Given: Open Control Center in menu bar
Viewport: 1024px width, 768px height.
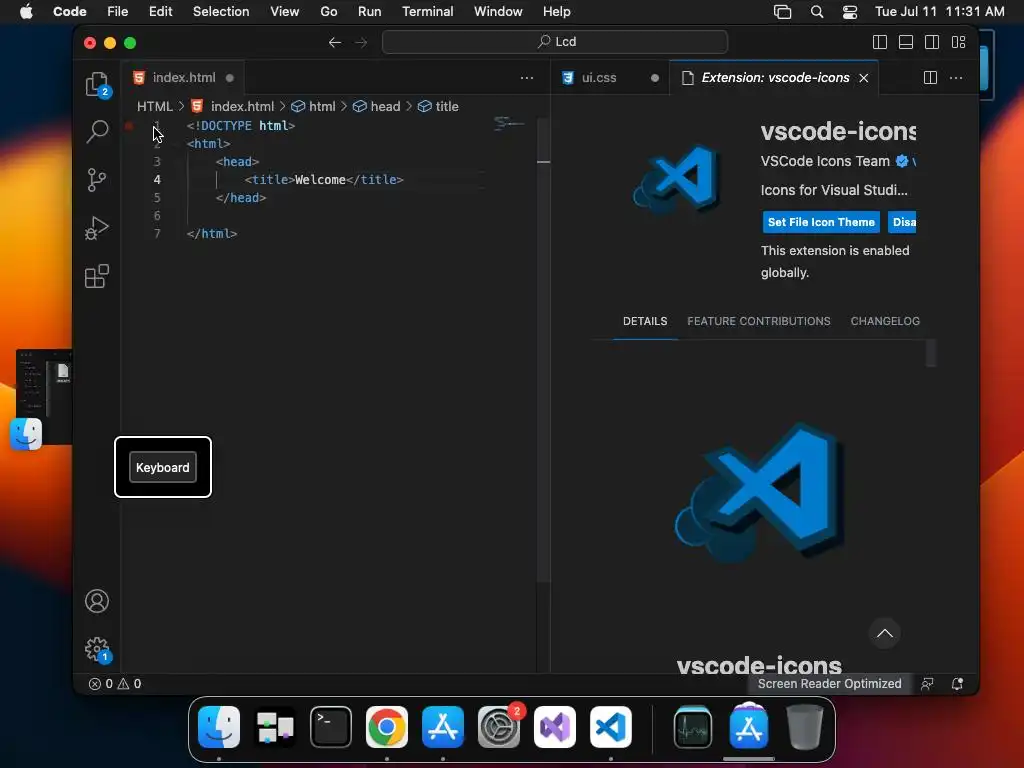Looking at the screenshot, I should pyautogui.click(x=850, y=12).
